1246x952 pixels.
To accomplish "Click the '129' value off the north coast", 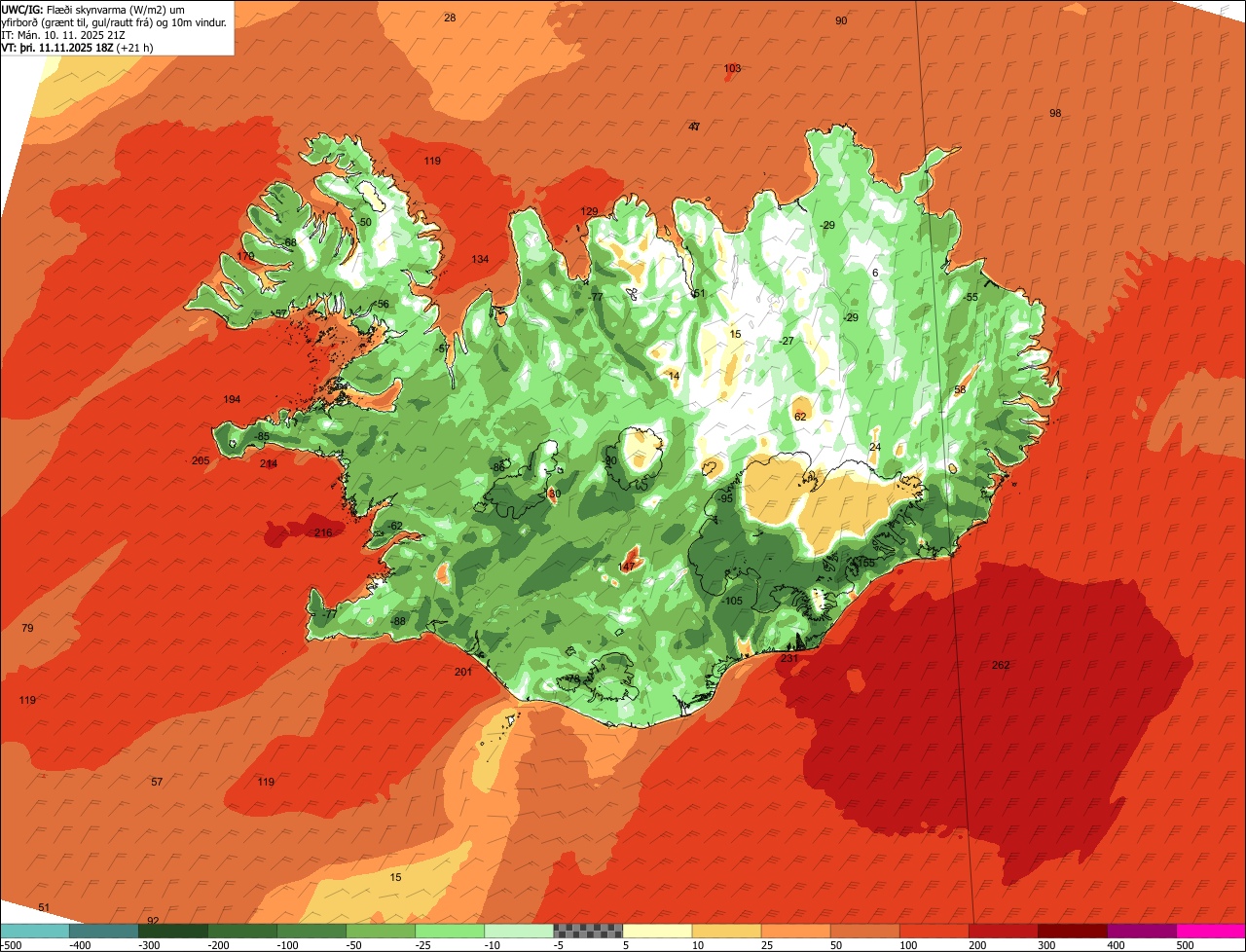I will tap(590, 211).
